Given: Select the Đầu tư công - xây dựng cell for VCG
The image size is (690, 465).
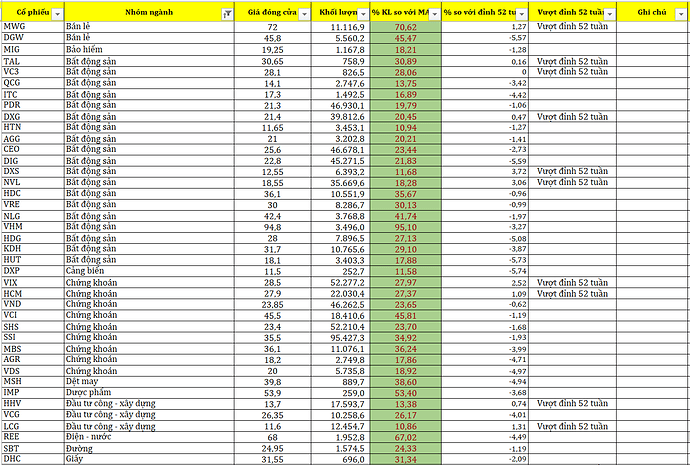Looking at the screenshot, I should [x=149, y=415].
